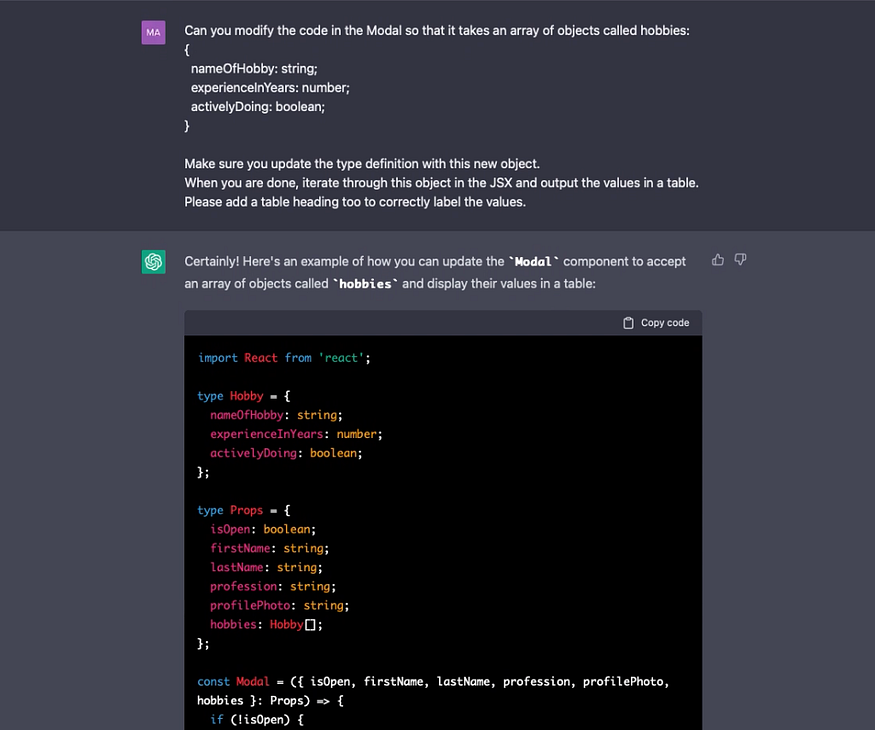Click the inline hobbies code word
This screenshot has height=730, width=875.
click(366, 284)
